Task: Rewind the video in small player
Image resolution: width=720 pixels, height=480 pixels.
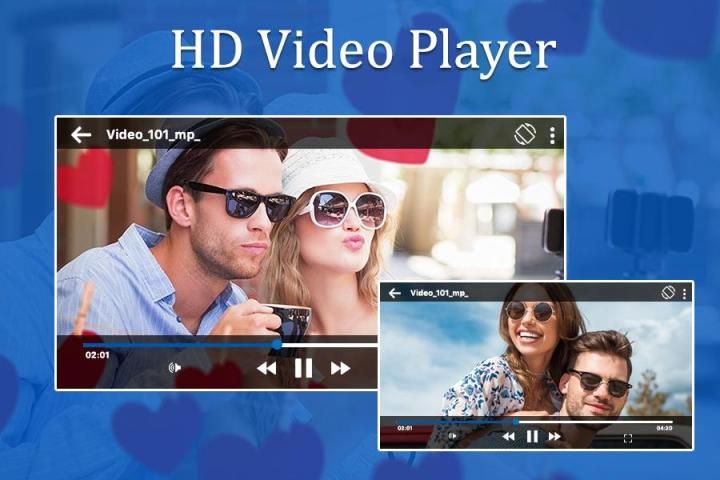Action: coord(508,437)
